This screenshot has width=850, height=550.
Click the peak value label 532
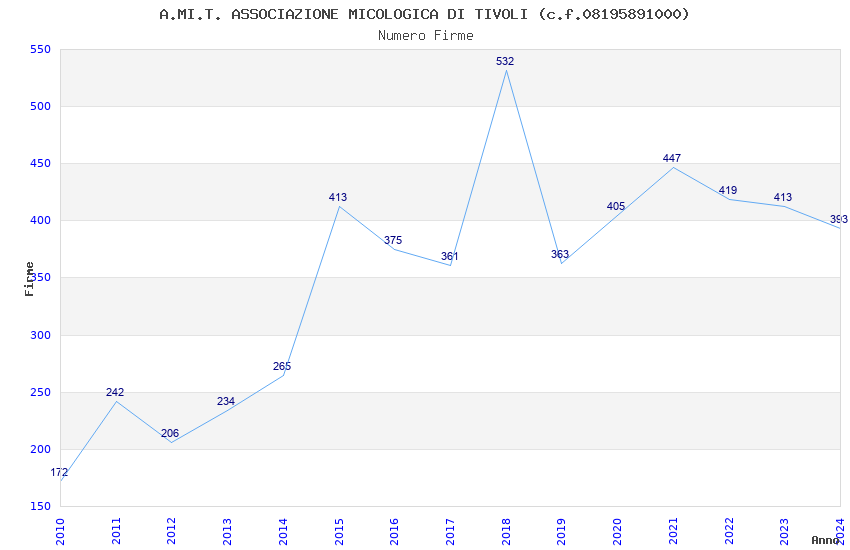coord(505,61)
